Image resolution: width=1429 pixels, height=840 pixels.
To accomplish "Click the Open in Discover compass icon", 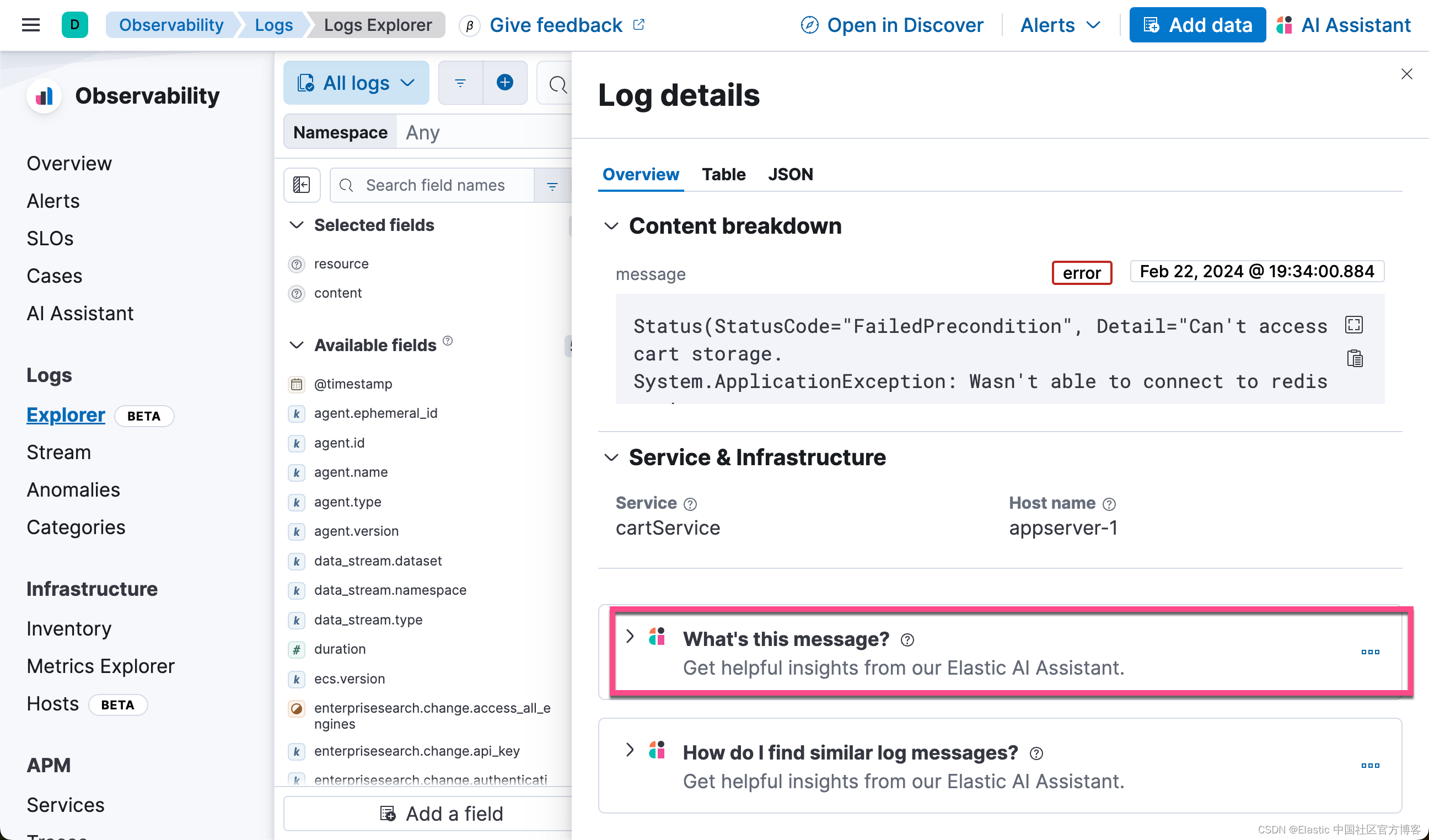I will pos(810,24).
